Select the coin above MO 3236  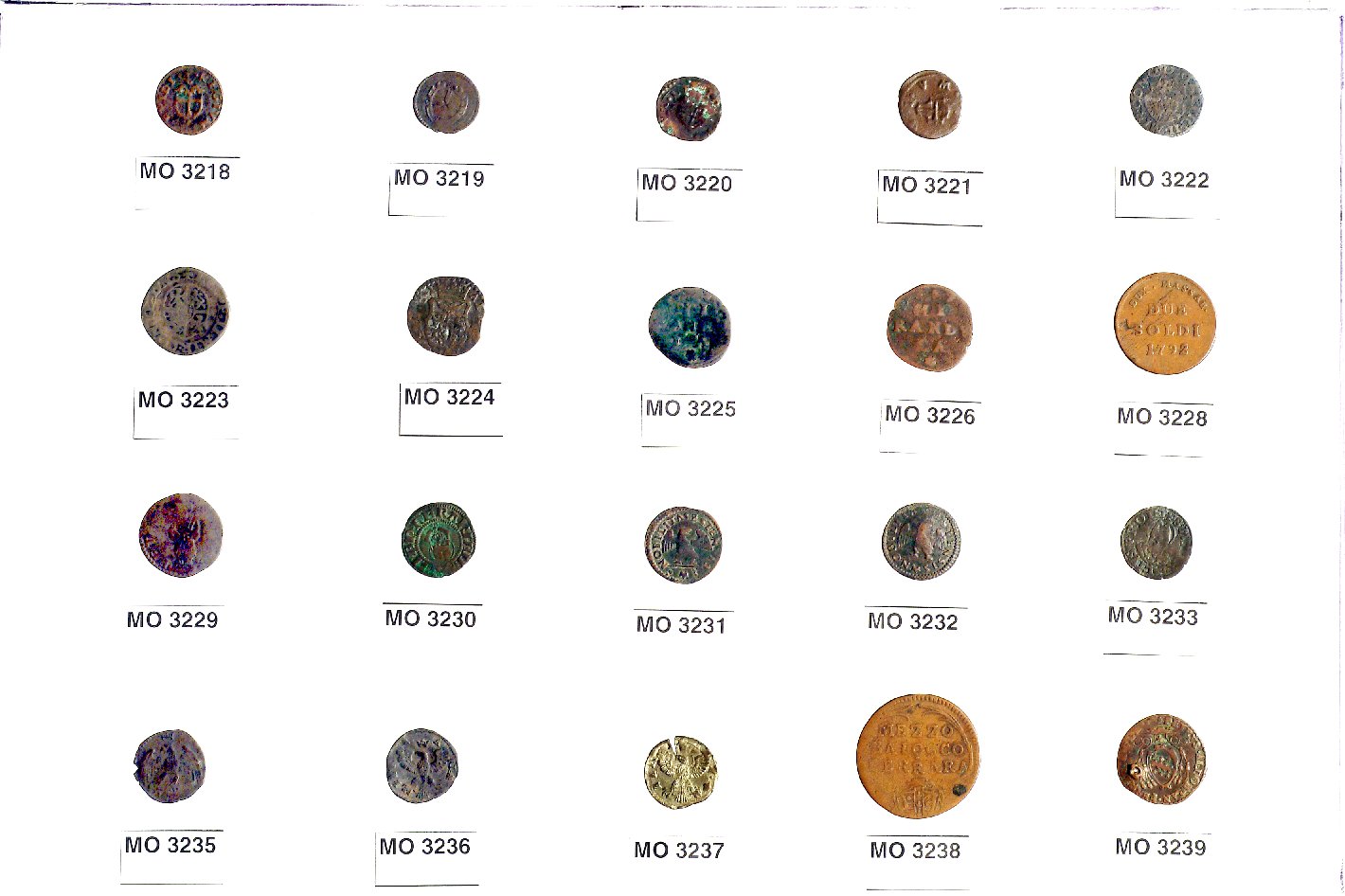click(422, 766)
